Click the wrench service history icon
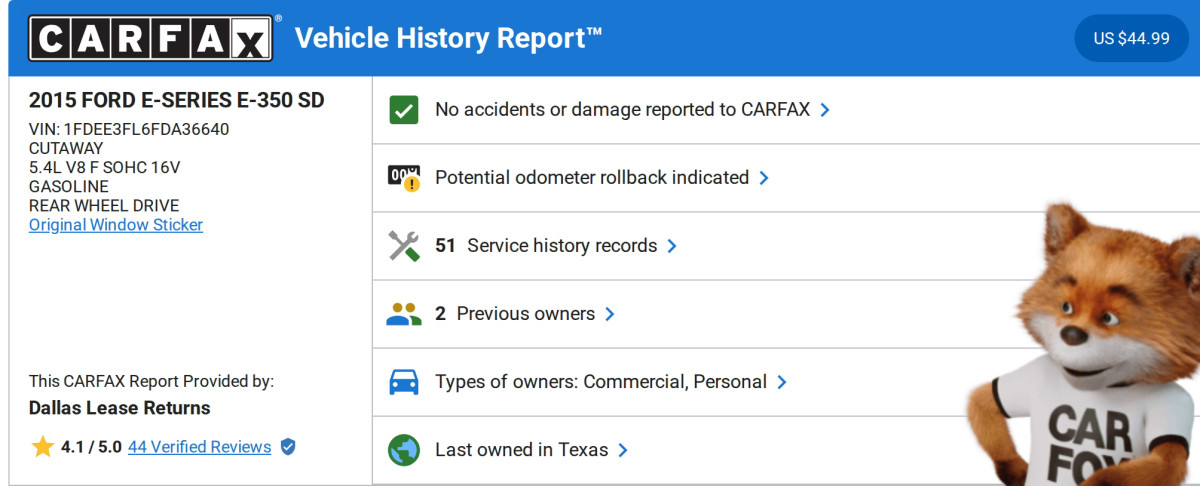This screenshot has width=1200, height=486. pos(404,246)
